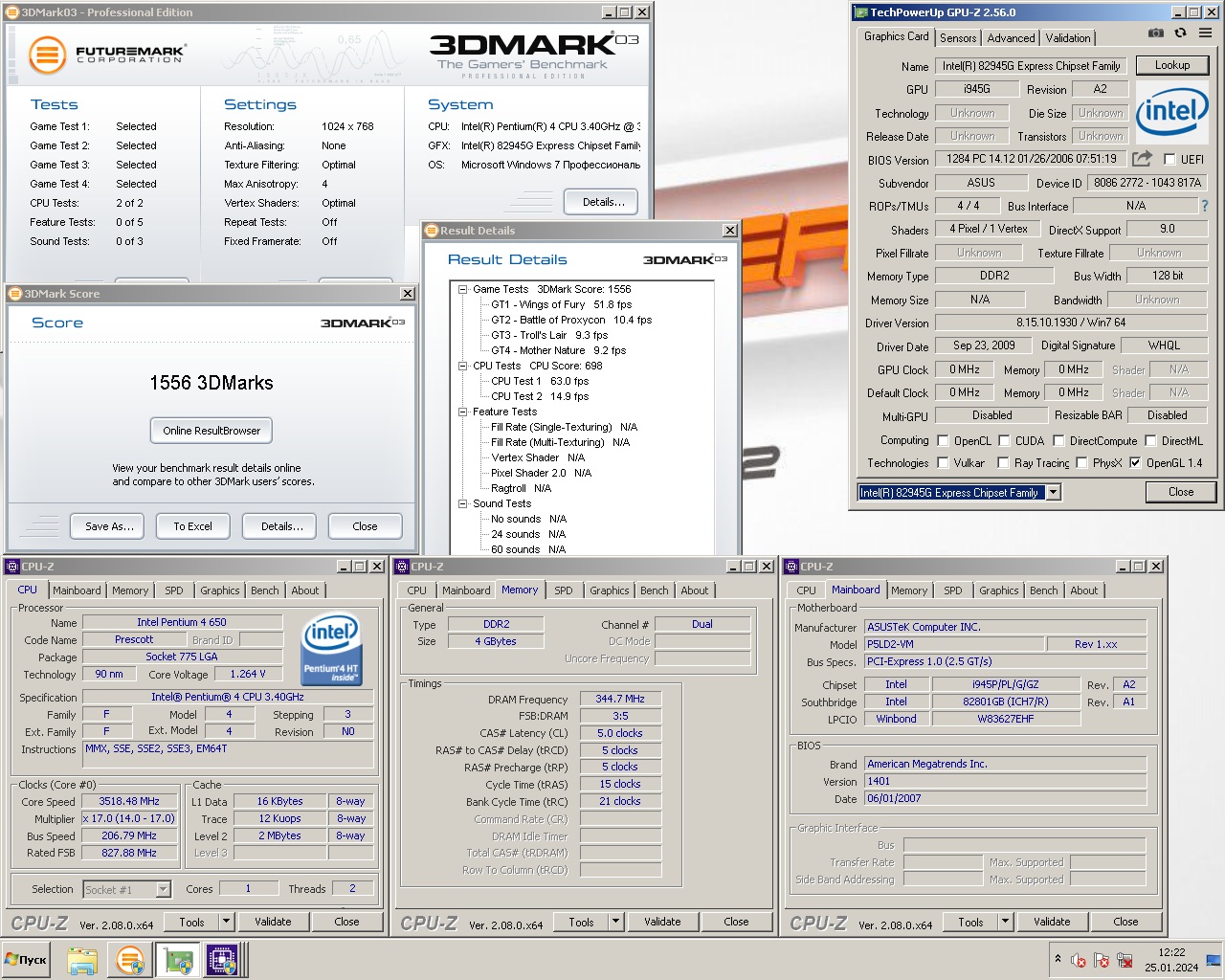Open the Start (Пуск) menu
The image size is (1225, 980).
pyautogui.click(x=27, y=960)
